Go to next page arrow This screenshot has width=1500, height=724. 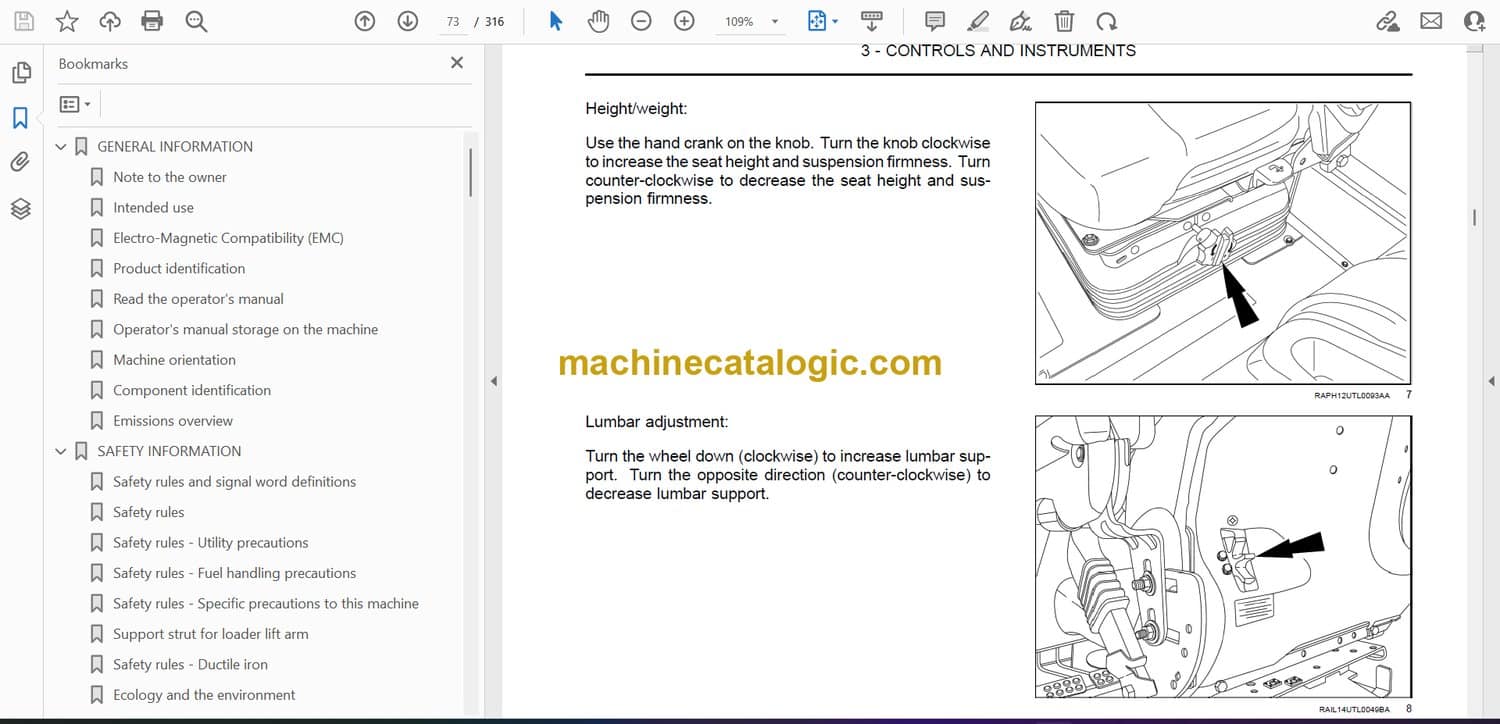pos(407,21)
